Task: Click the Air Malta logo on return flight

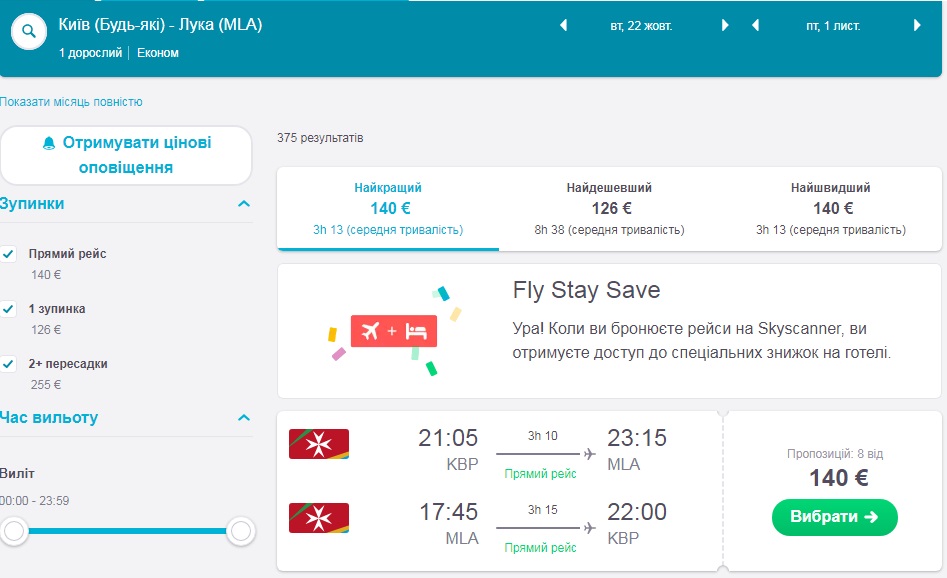Action: (318, 518)
